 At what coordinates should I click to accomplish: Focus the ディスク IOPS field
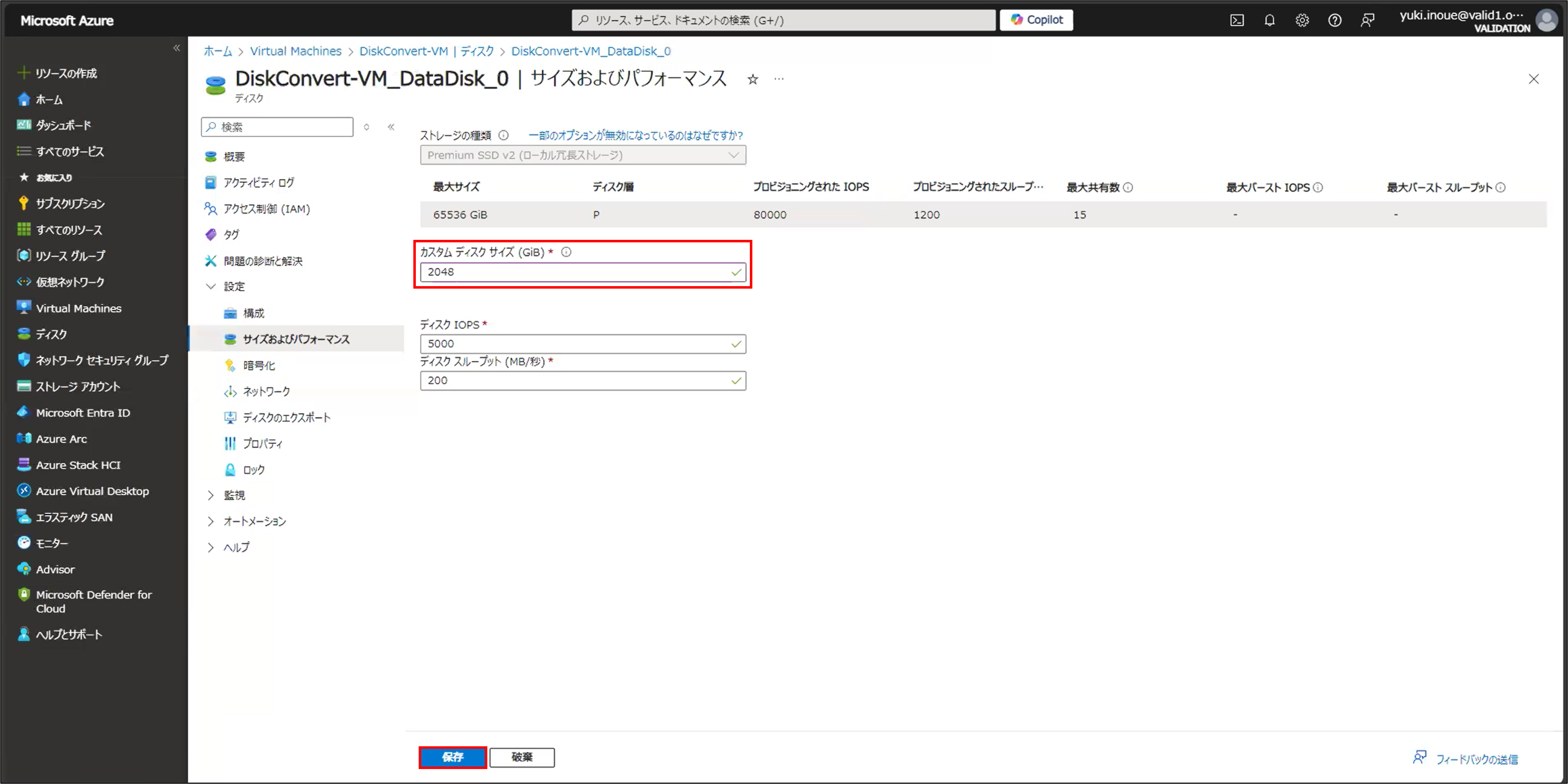pos(583,344)
